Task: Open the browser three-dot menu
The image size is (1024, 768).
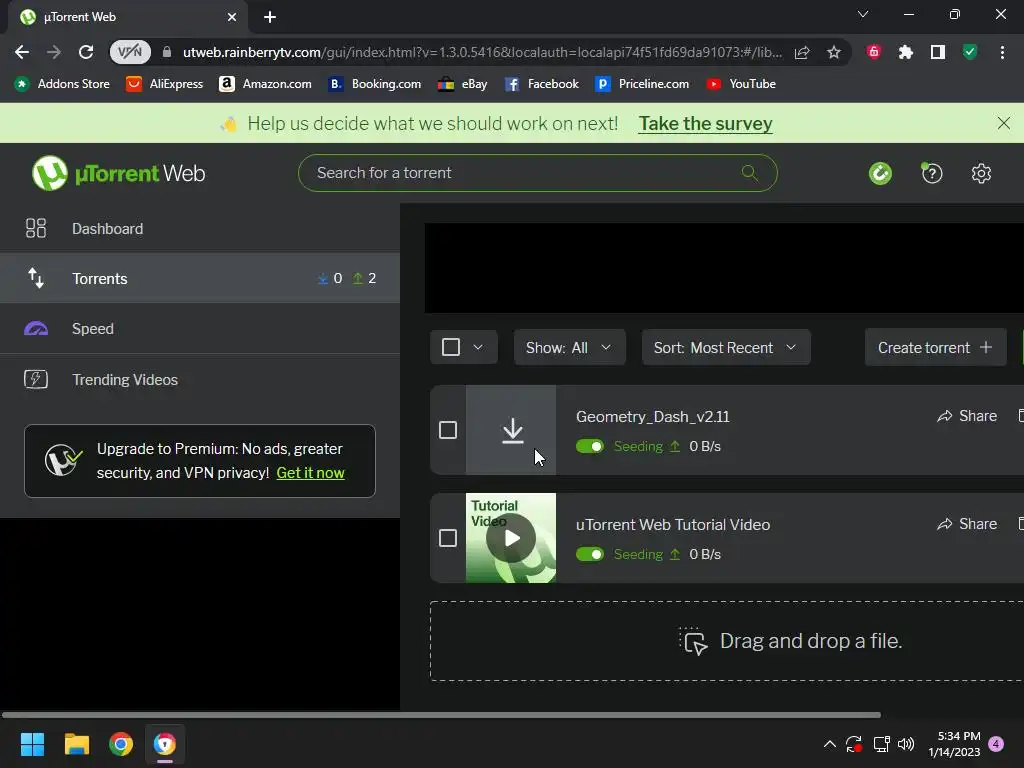Action: pos(1002,52)
